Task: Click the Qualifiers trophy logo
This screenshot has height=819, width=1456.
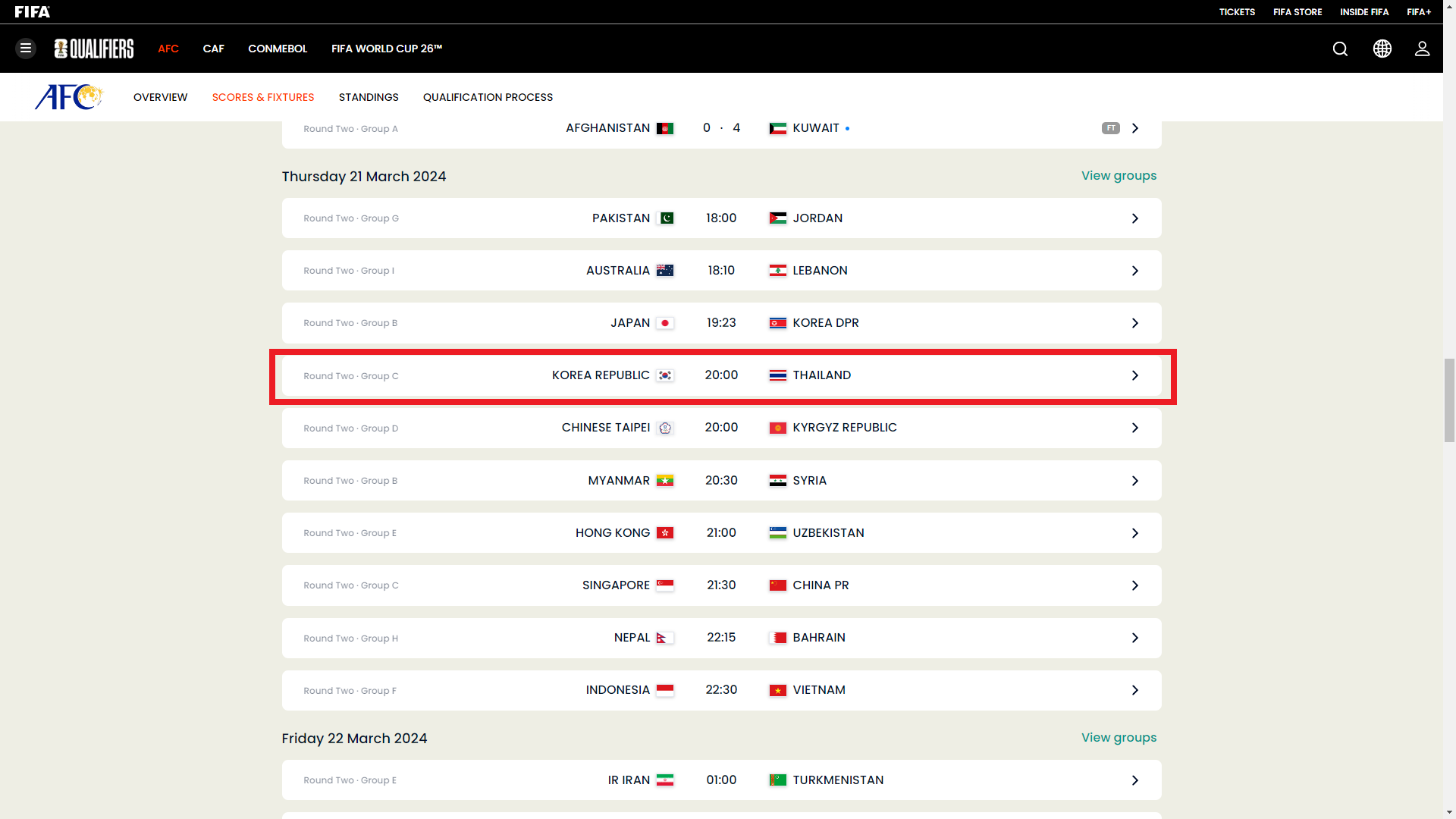Action: (94, 49)
